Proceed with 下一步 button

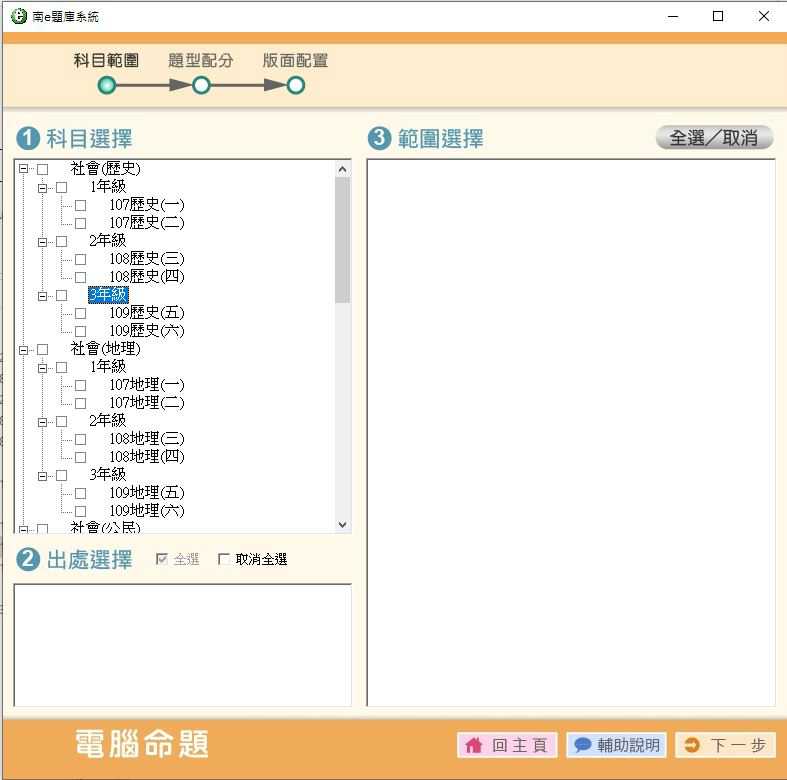[725, 745]
